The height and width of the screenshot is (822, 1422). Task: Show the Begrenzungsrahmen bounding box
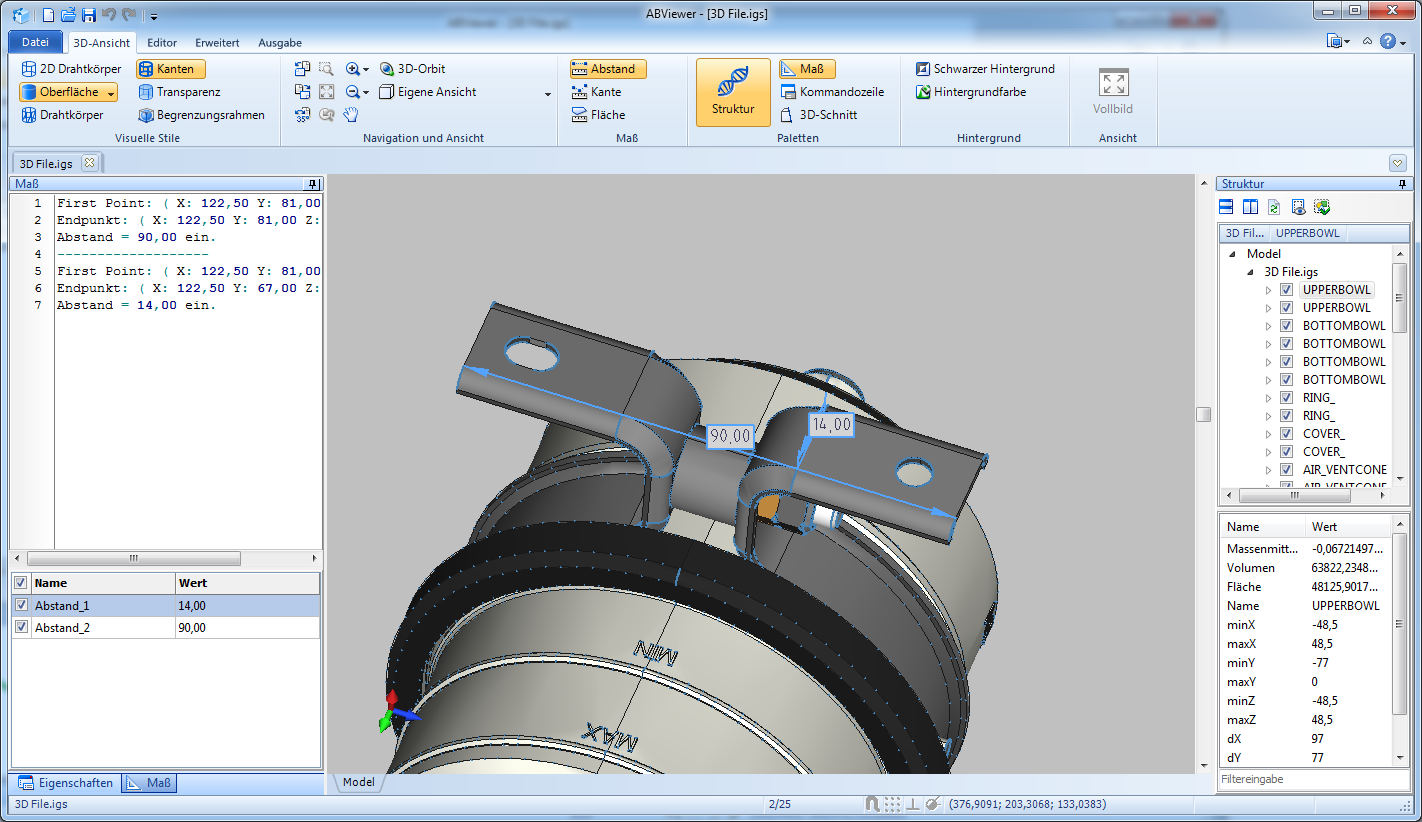[201, 115]
